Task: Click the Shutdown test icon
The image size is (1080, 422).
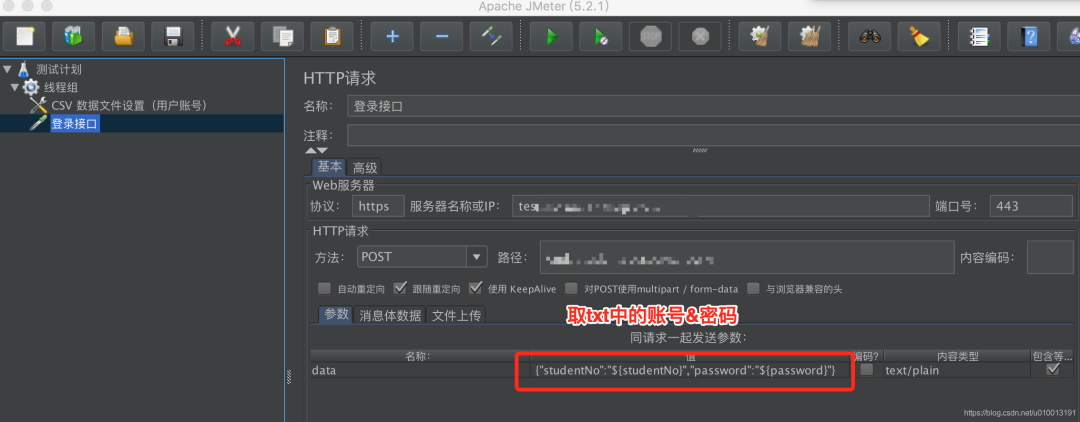Action: coord(700,36)
